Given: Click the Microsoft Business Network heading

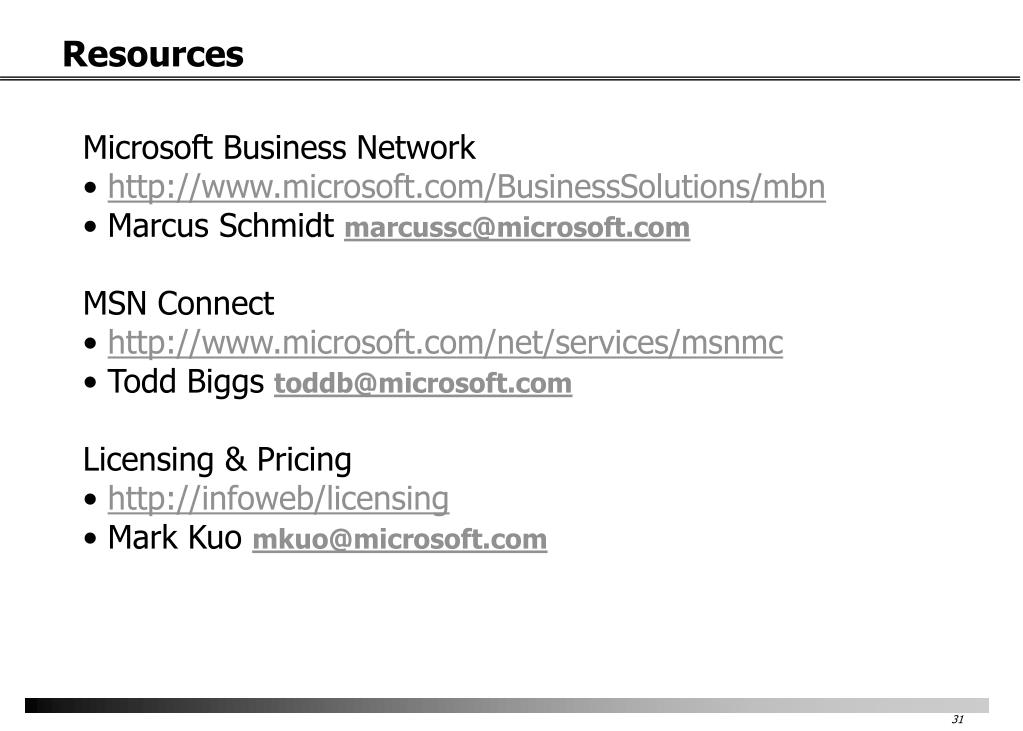Looking at the screenshot, I should pos(279,148).
